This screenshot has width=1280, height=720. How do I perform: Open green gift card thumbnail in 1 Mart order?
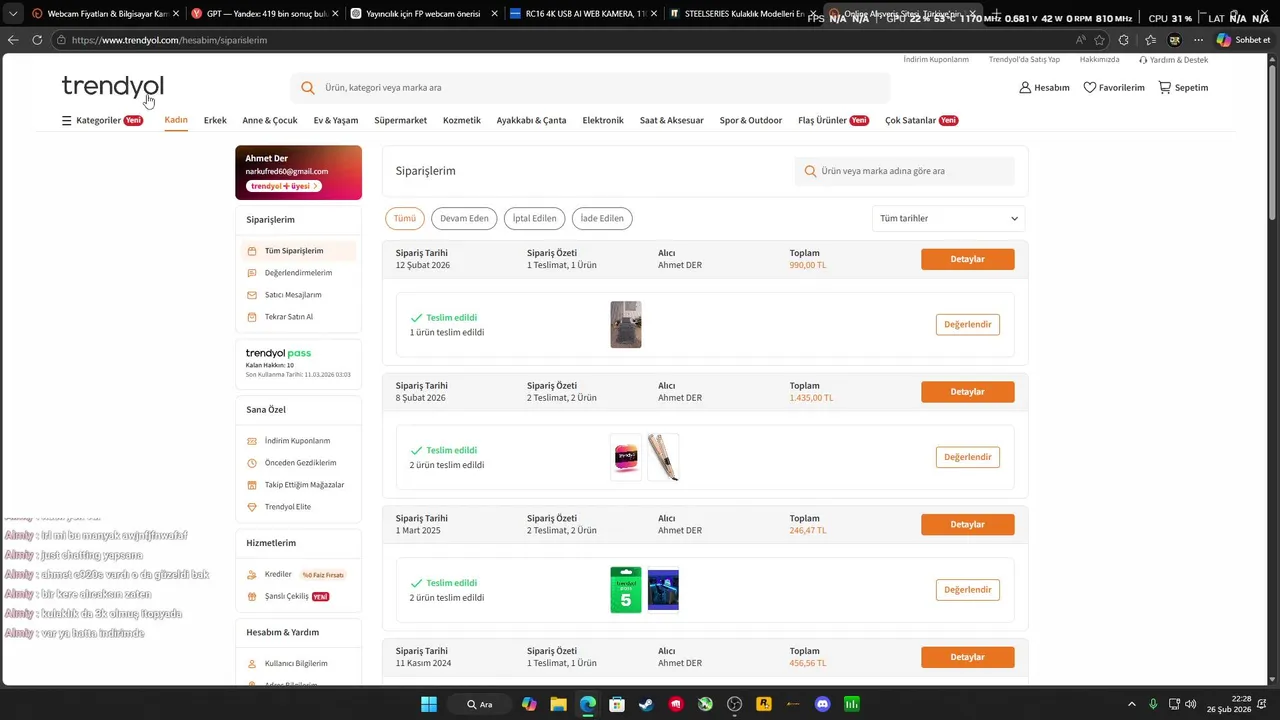click(x=626, y=590)
